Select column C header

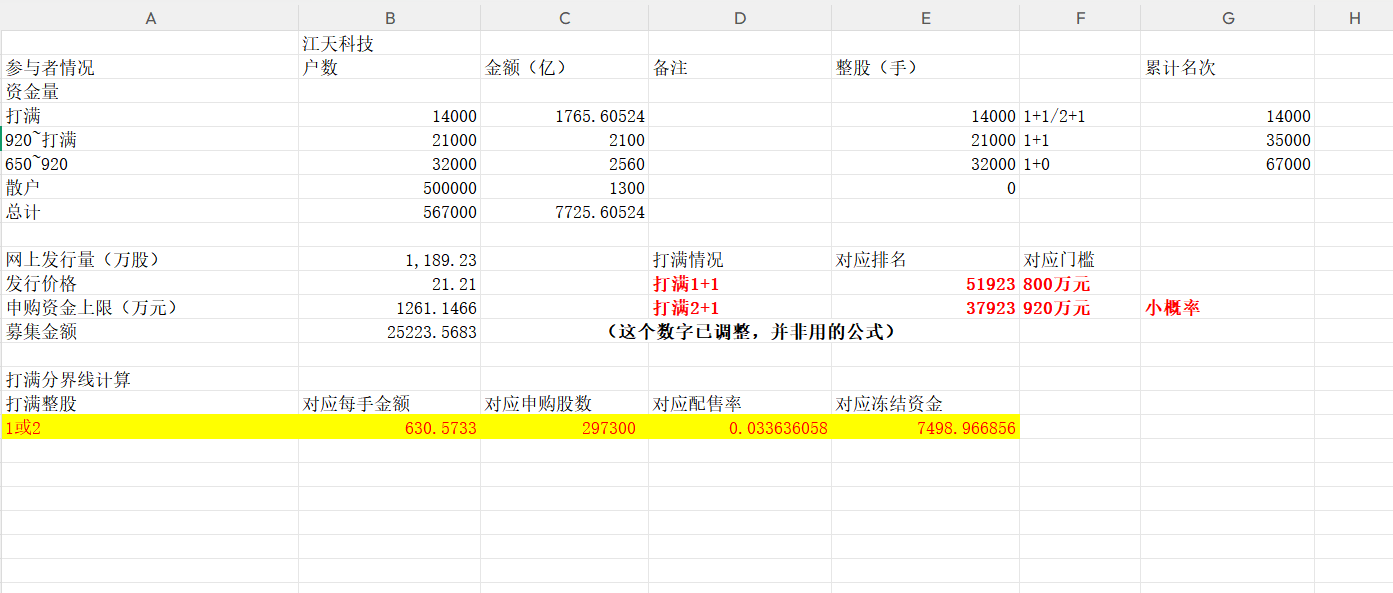[564, 18]
